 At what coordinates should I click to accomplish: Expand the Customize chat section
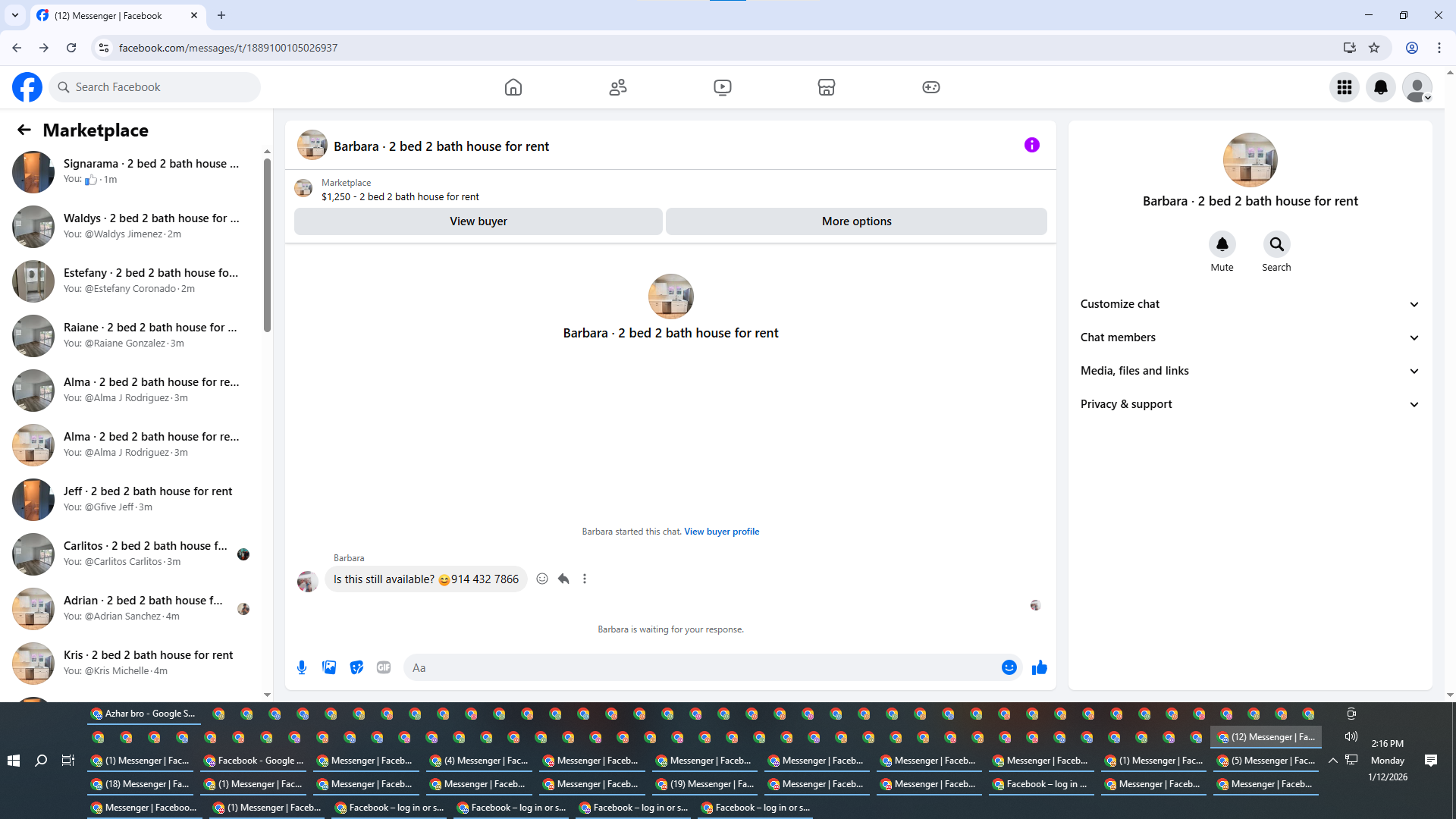1250,304
